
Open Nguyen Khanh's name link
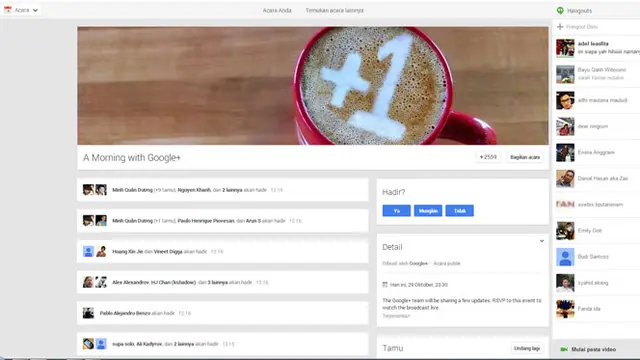194,190
